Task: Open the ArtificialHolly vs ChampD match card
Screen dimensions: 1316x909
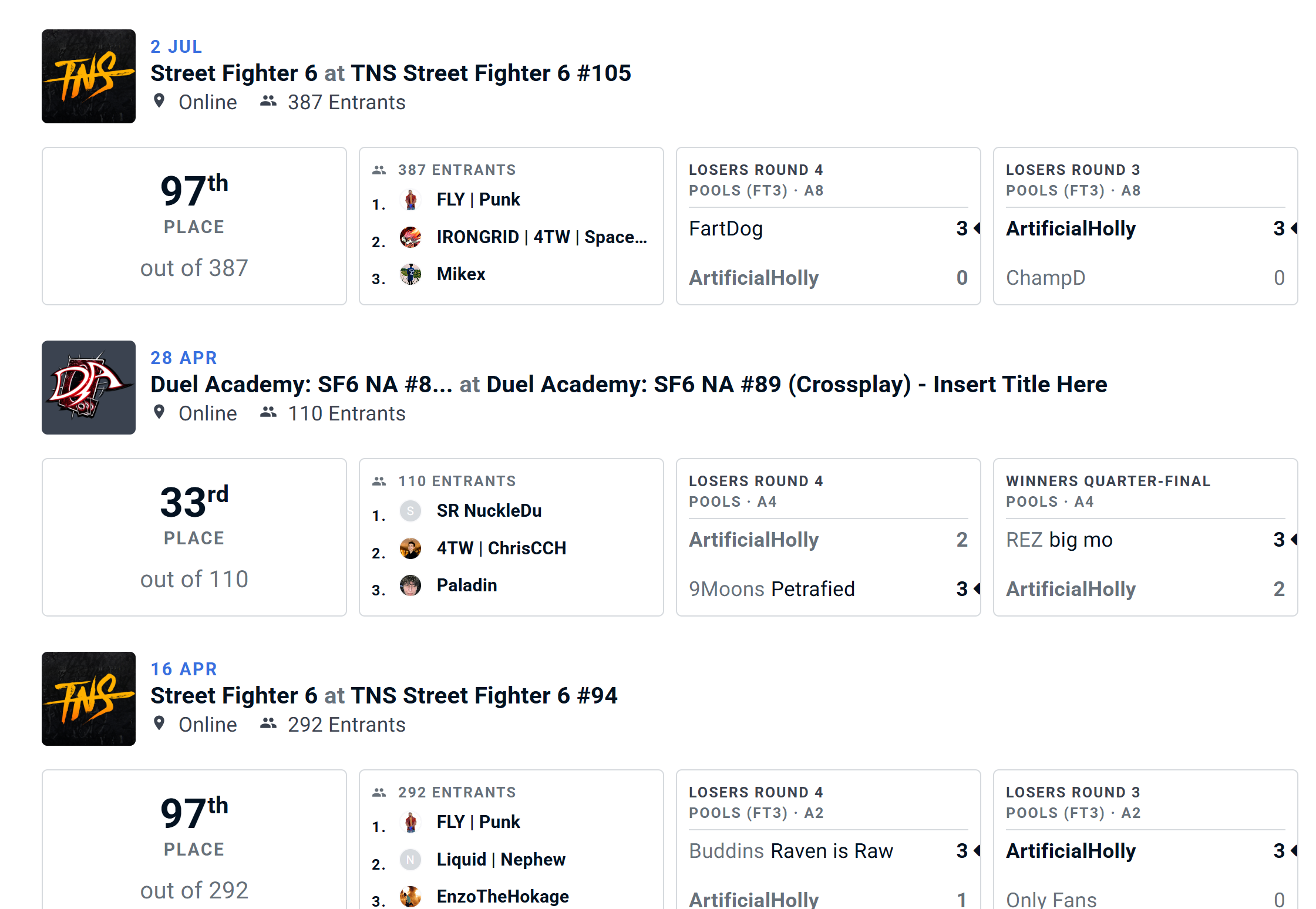Action: click(1146, 226)
